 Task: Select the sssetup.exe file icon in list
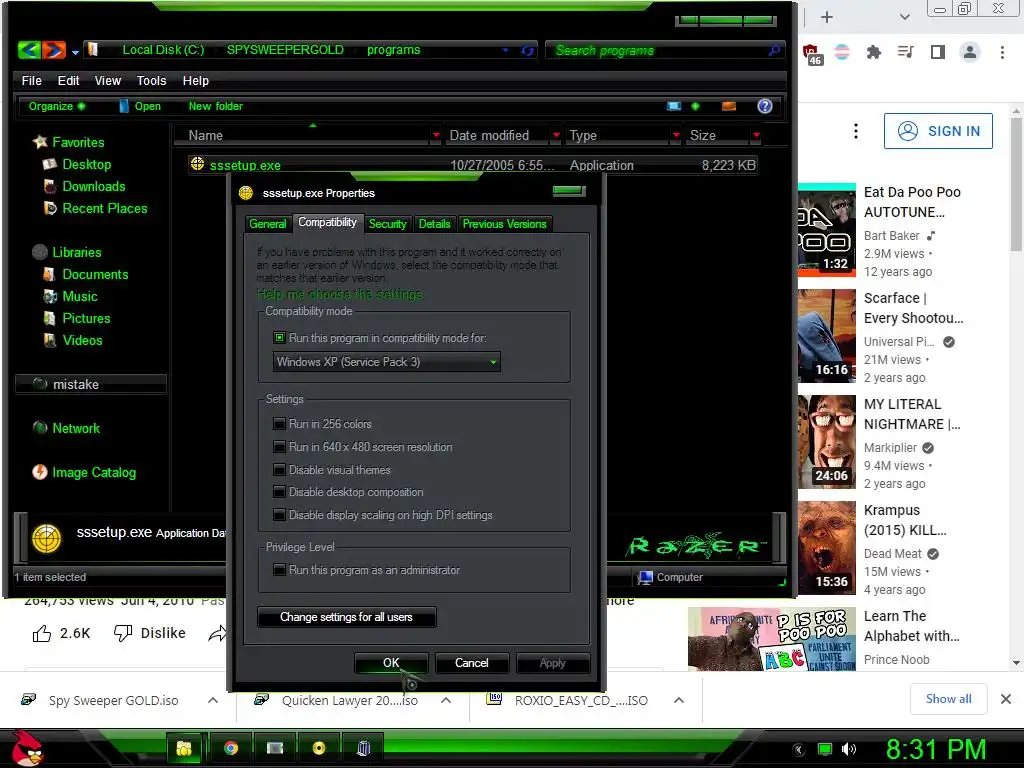(197, 165)
